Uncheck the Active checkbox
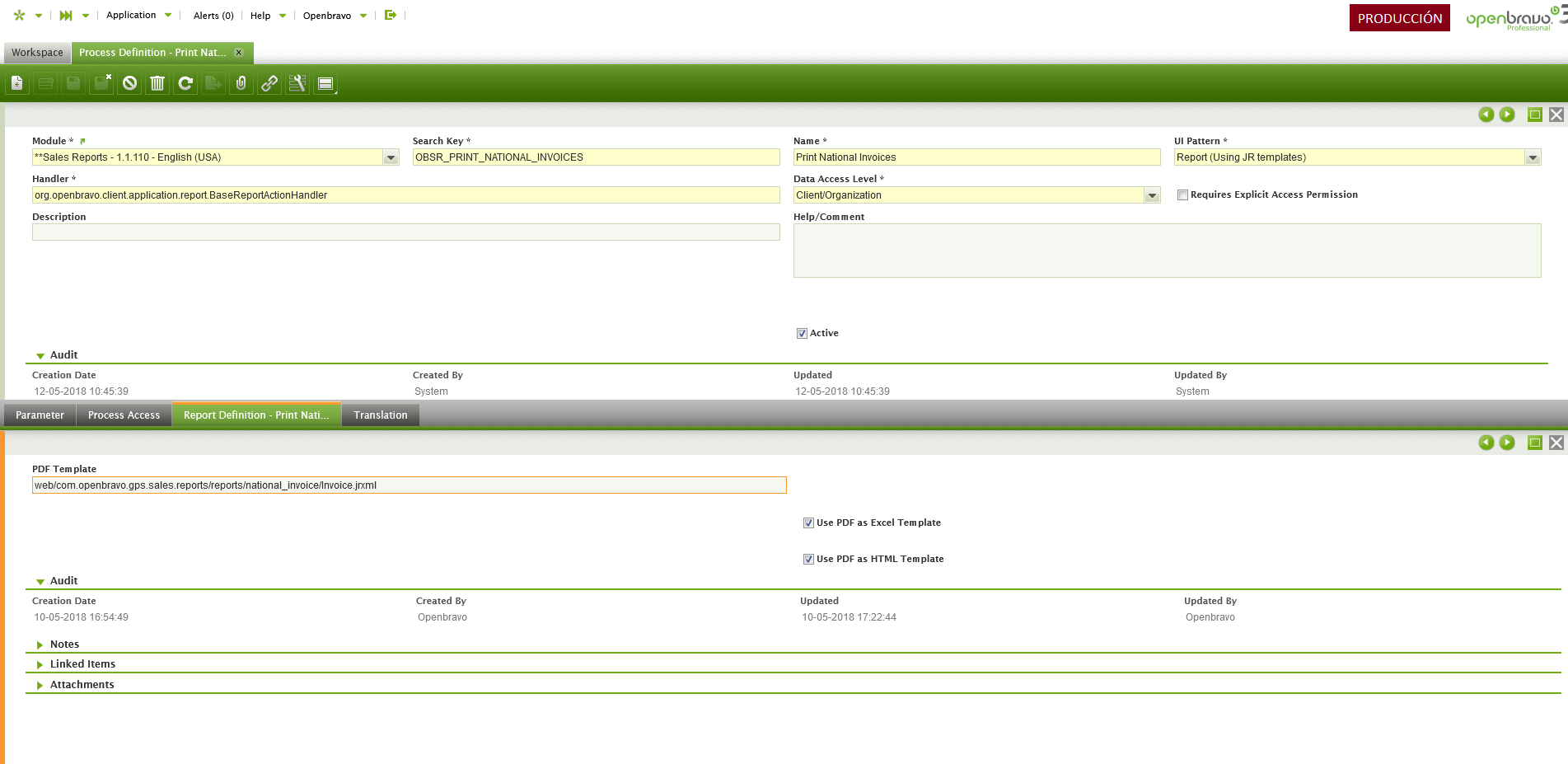 tap(802, 334)
